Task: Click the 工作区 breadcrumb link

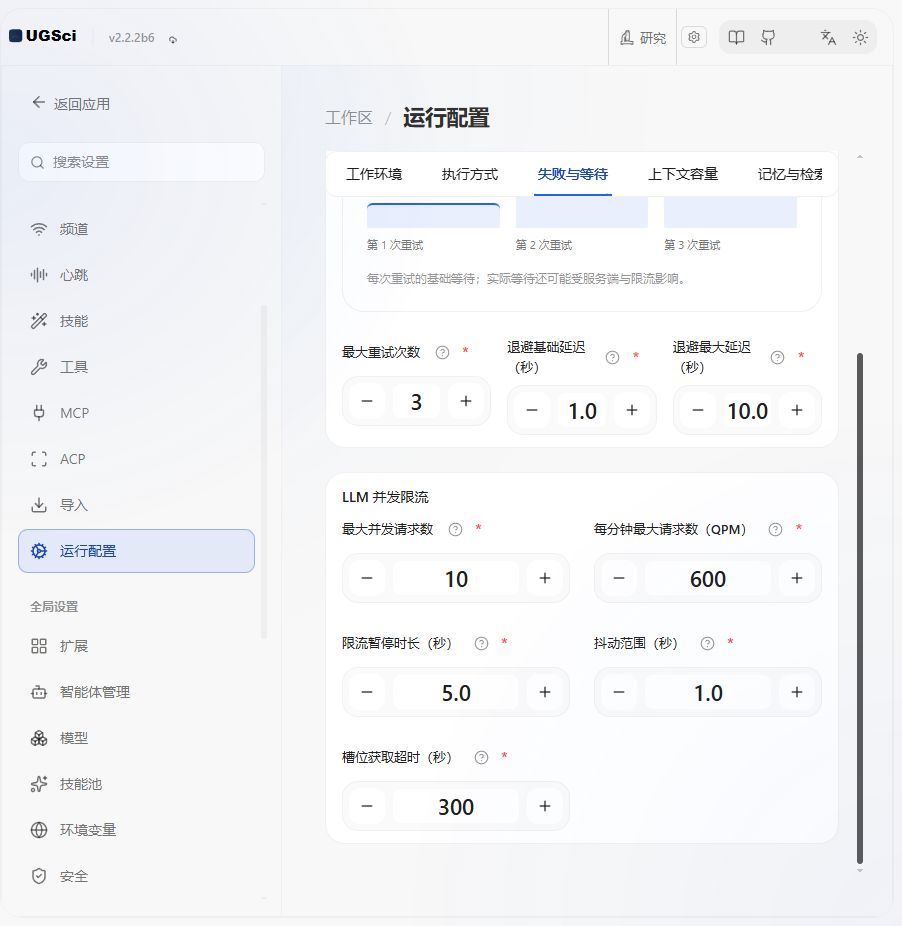Action: (349, 118)
